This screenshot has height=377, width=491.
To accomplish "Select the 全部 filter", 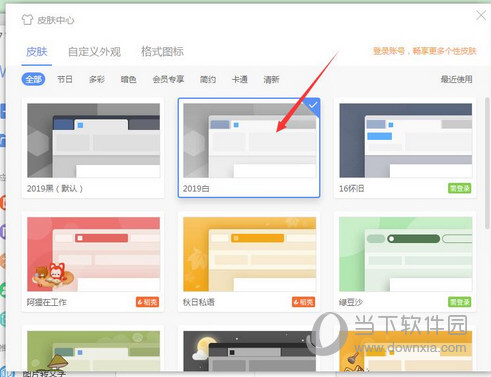I will [33, 79].
